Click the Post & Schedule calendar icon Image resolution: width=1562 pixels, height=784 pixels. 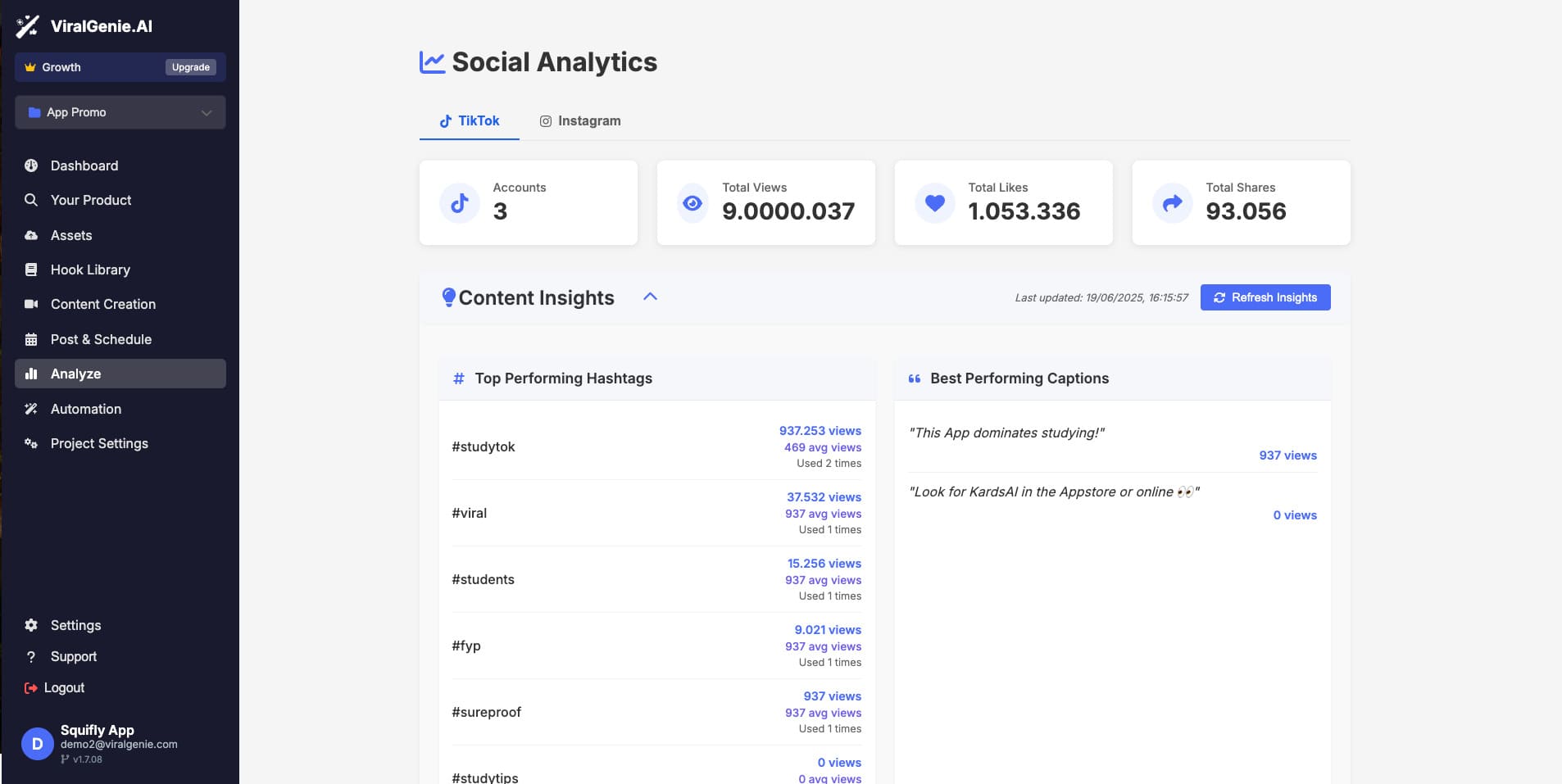tap(31, 339)
